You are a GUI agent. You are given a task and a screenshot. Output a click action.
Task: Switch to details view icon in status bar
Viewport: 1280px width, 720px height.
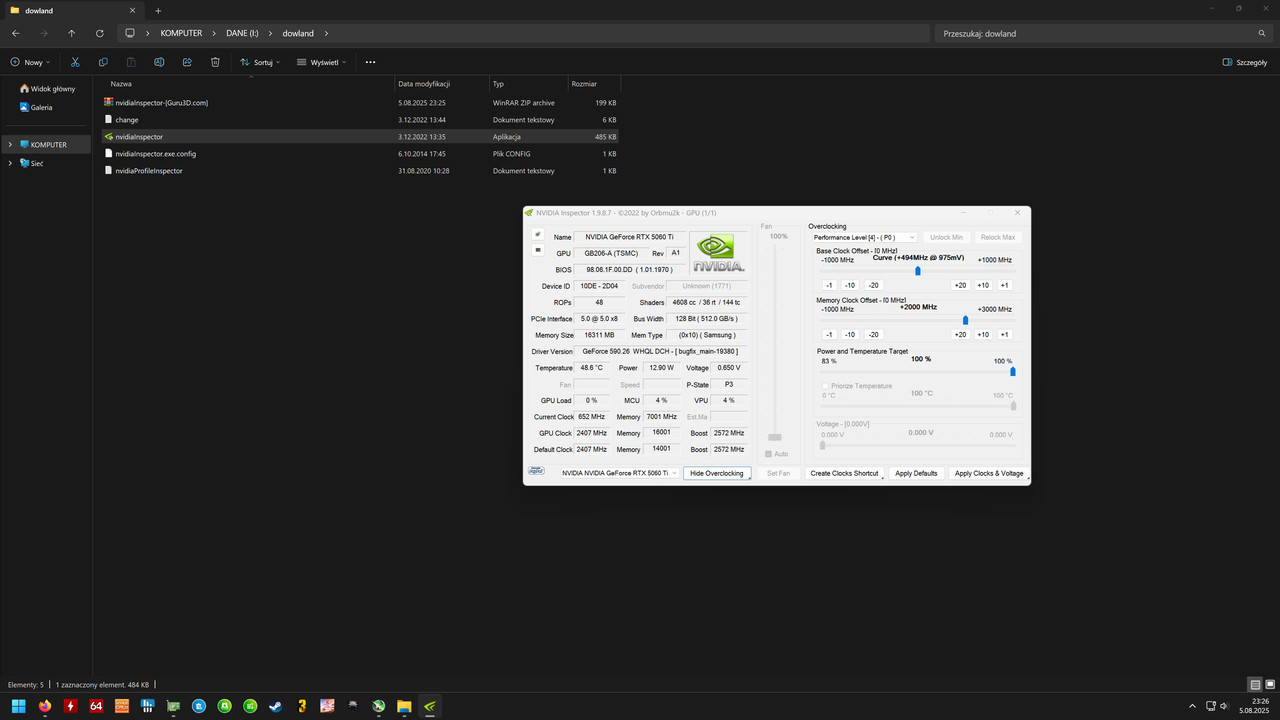[x=1255, y=685]
